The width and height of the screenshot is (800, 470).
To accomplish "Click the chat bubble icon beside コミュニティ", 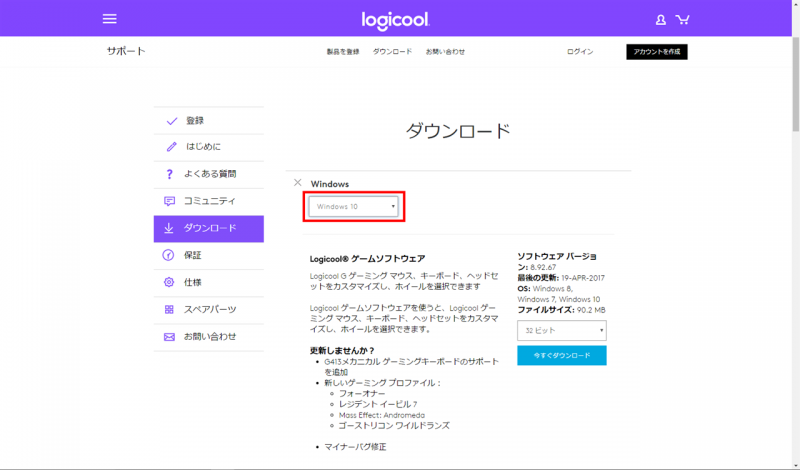I will pyautogui.click(x=169, y=201).
